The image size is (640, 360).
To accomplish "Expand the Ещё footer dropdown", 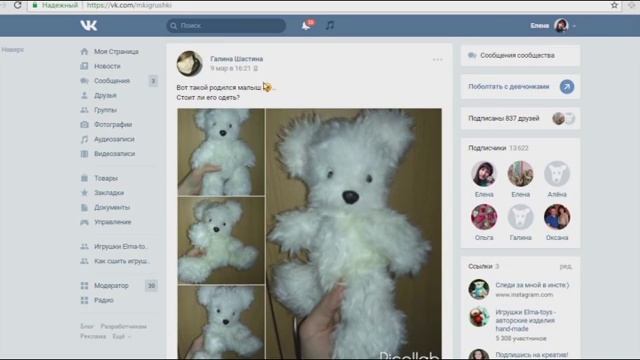I will [122, 336].
